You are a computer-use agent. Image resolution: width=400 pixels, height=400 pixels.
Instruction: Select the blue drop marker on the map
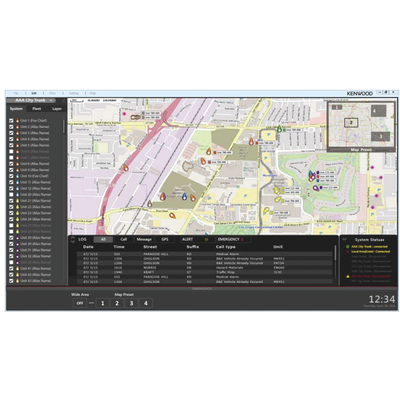point(184,196)
